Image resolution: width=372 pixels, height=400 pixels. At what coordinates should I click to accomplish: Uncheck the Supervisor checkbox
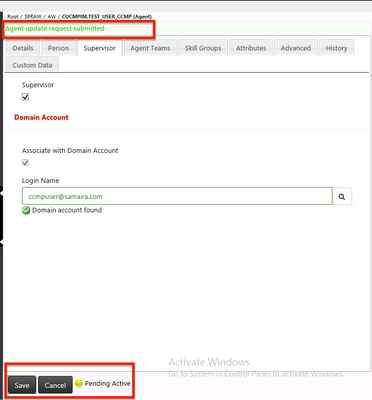(25, 97)
